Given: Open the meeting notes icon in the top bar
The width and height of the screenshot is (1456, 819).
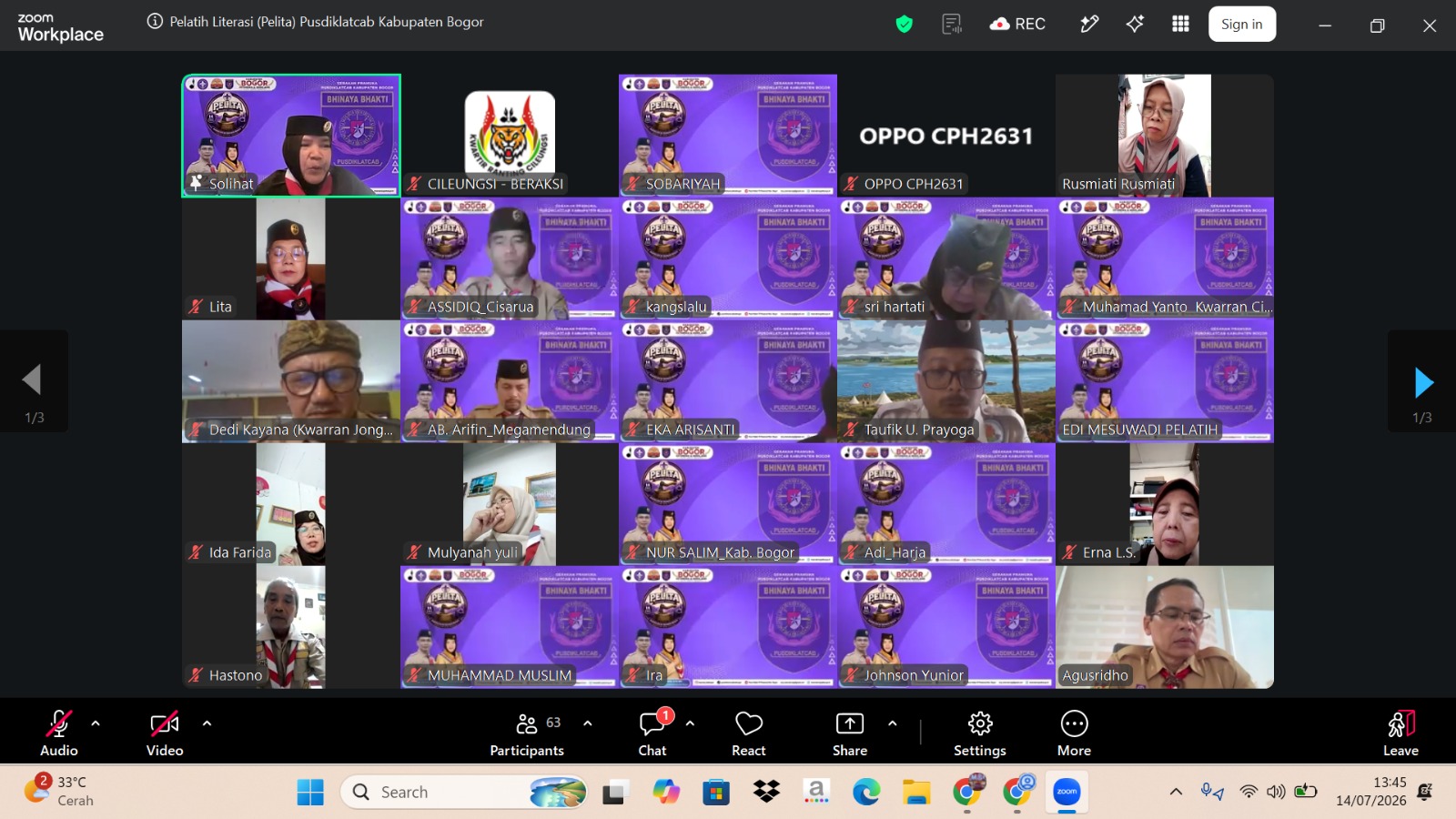Looking at the screenshot, I should 952,25.
